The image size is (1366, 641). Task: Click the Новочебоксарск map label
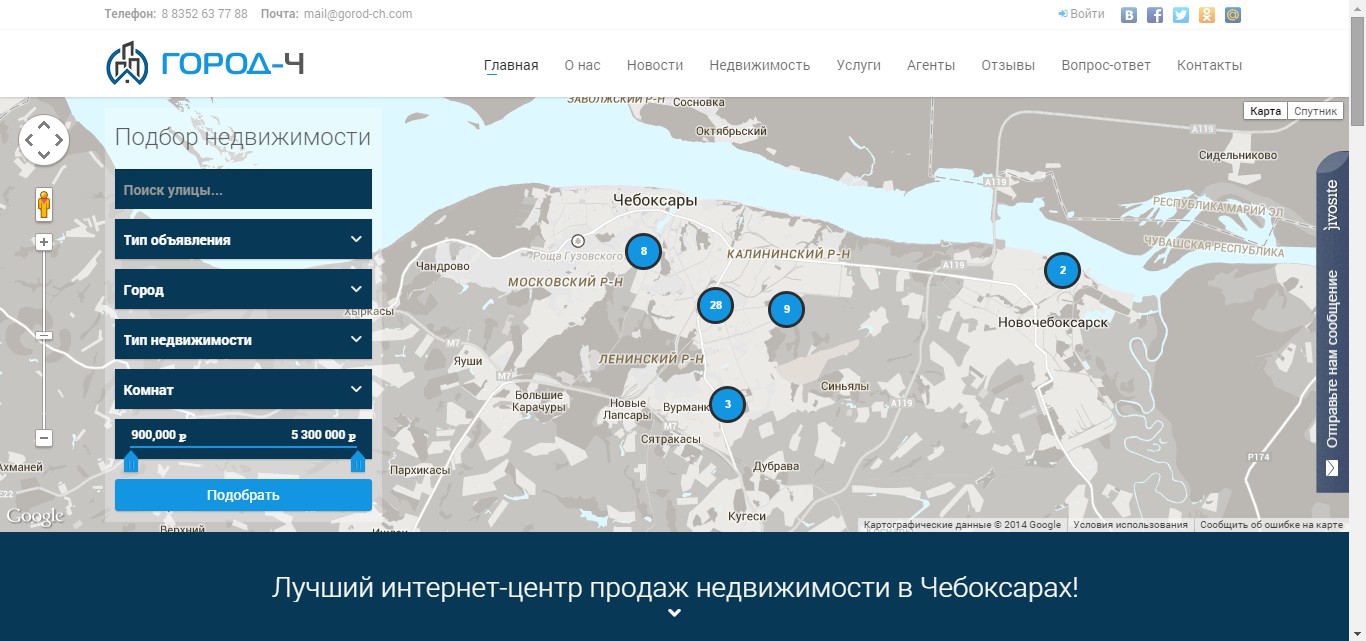click(x=1053, y=322)
